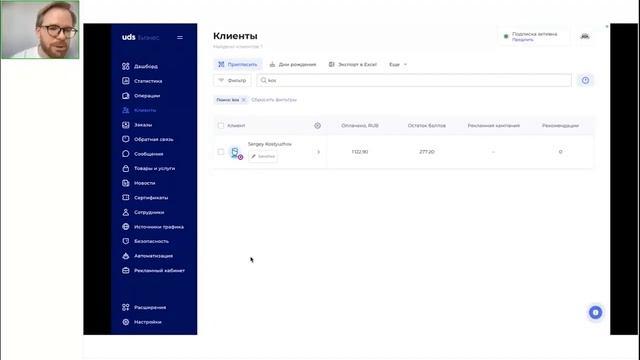Click the Автоматизация sidebar icon
640x360 pixels.
[x=126, y=256]
